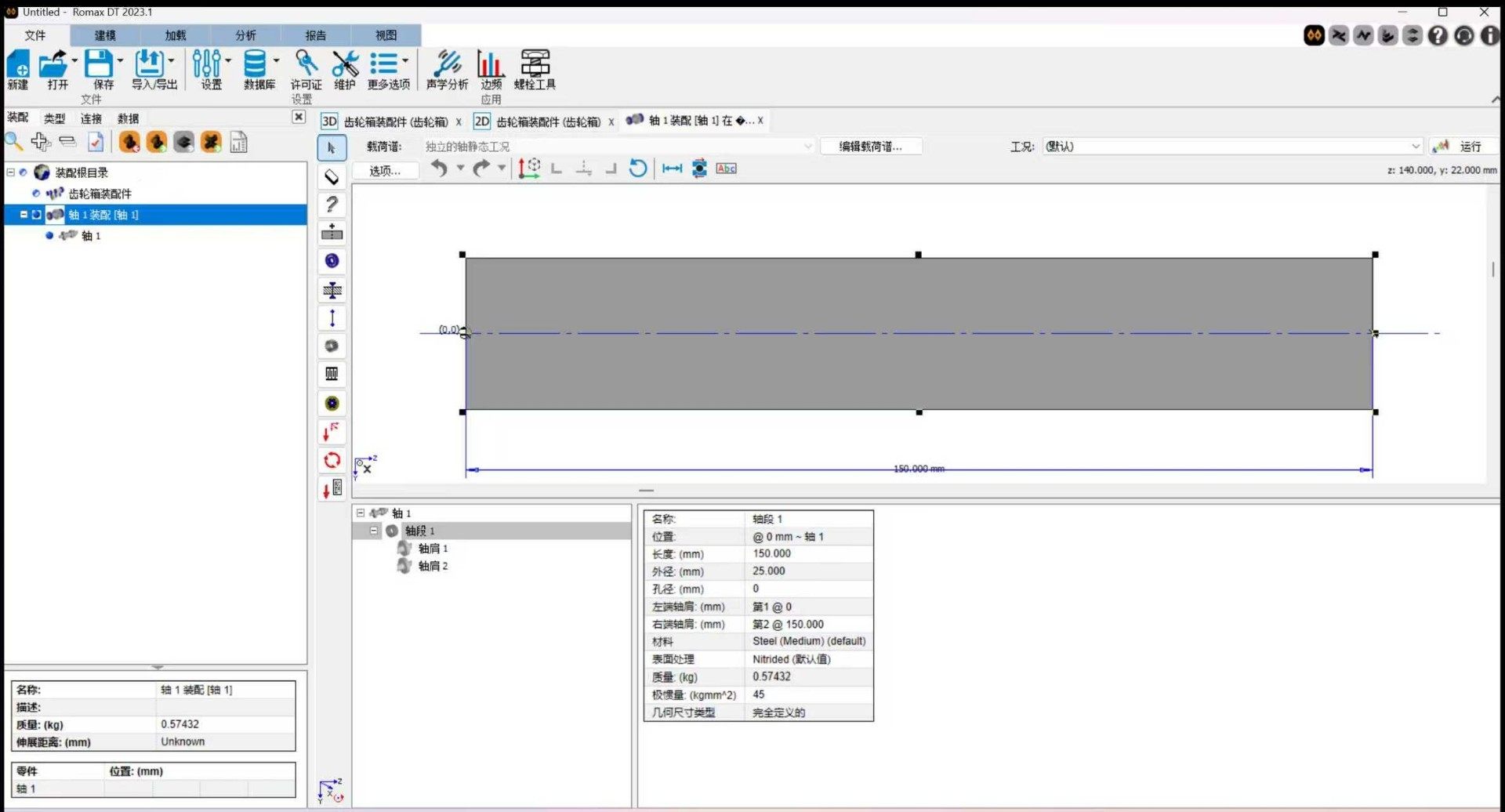Click the 螺栓工具 bolt tool icon
This screenshot has height=812, width=1505.
(535, 68)
